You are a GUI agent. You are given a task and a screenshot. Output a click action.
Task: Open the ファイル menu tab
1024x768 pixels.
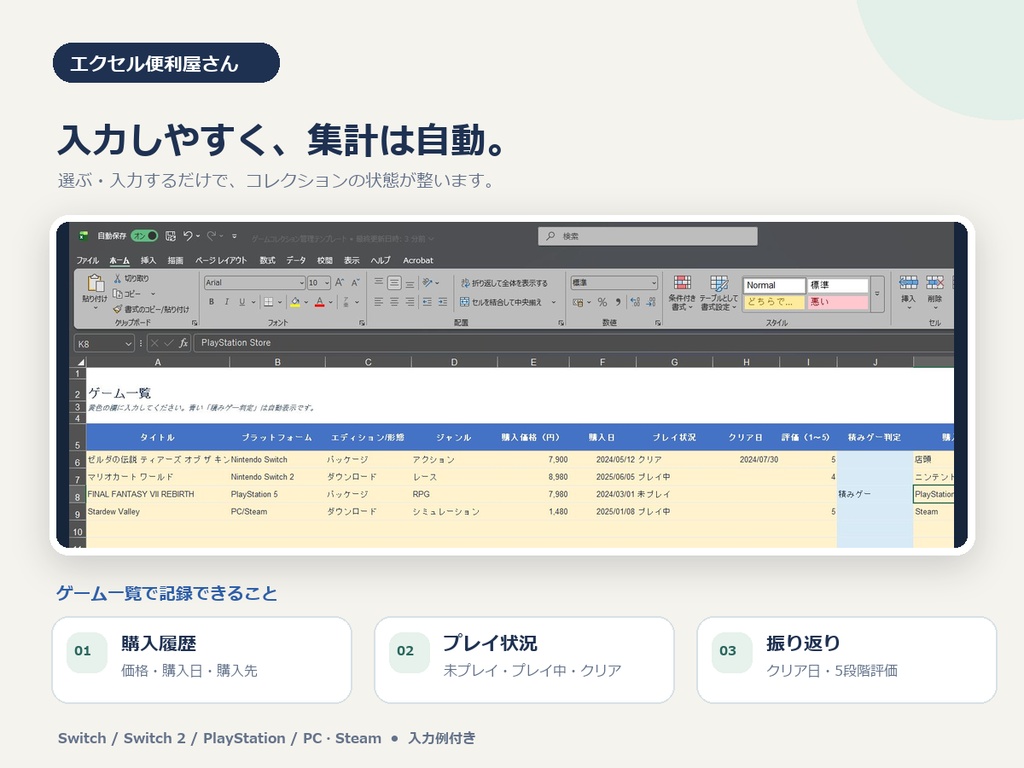(88, 261)
